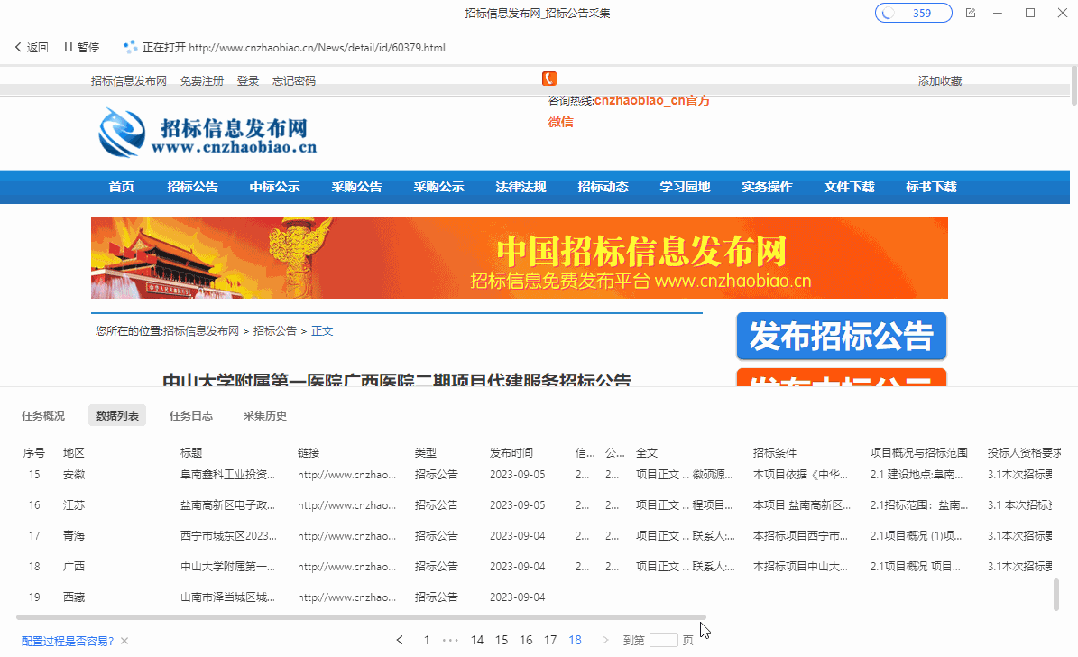This screenshot has height=657, width=1078.
Task: Click the 登录 login link
Action: [247, 80]
